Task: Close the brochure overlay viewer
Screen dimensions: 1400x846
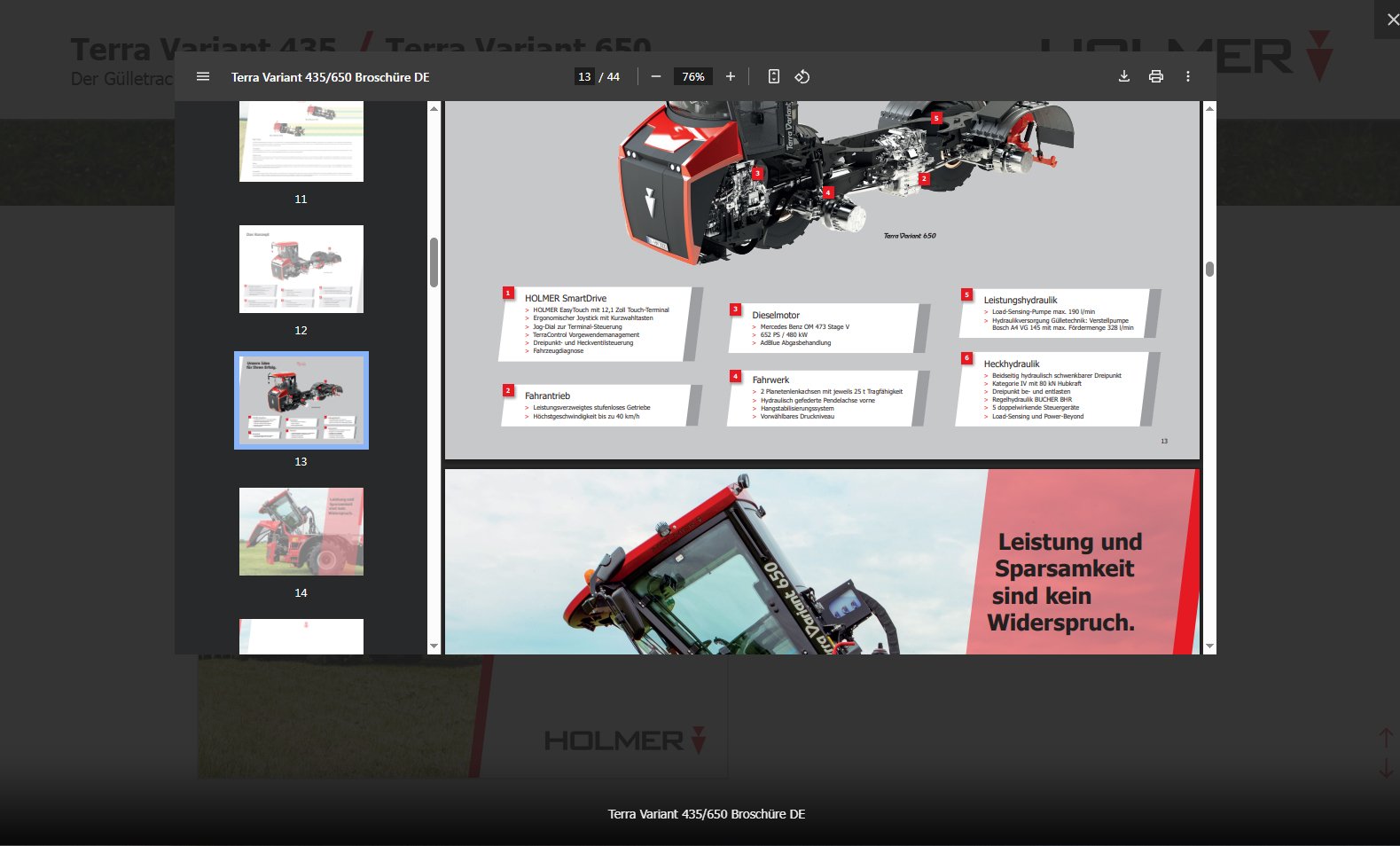Action: click(1389, 20)
